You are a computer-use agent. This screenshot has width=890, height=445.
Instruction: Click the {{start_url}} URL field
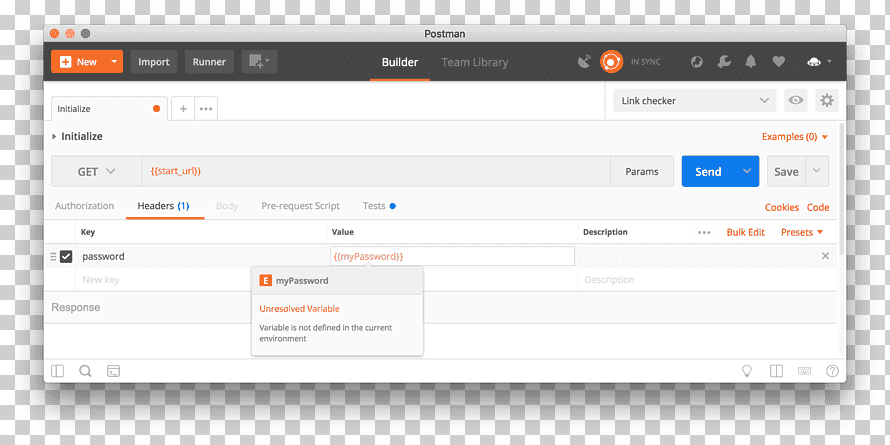pos(376,171)
